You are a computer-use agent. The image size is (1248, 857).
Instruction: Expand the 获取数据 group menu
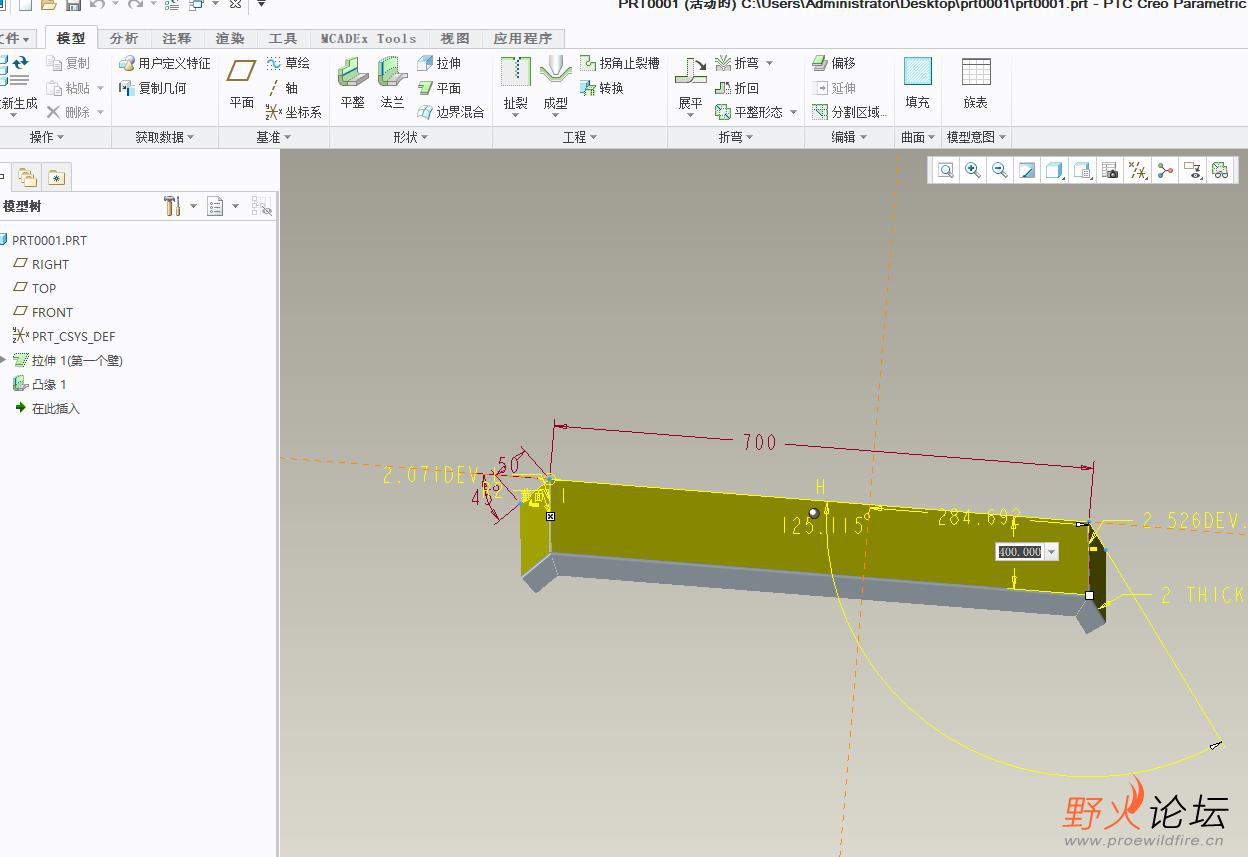tap(165, 137)
